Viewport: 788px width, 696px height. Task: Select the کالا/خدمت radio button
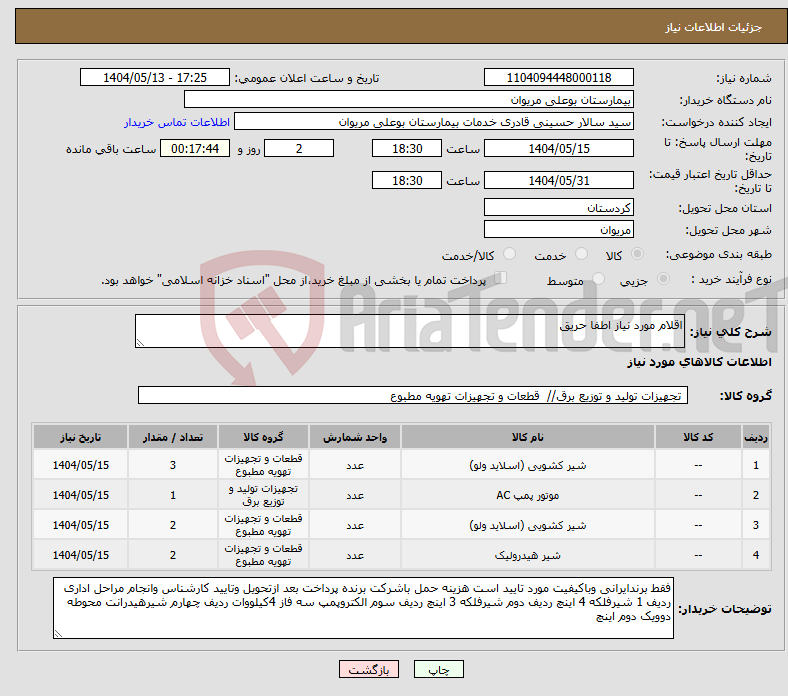click(509, 254)
